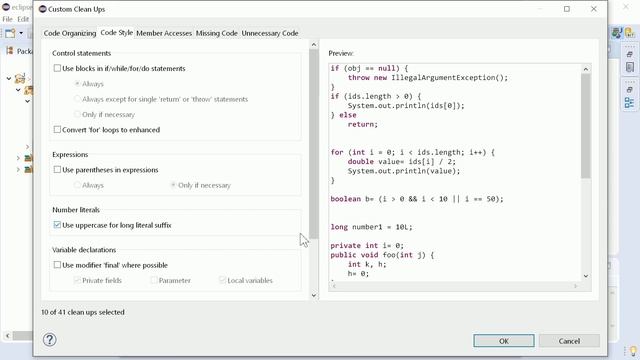Click the 'long number1 = 10L;' preview line
The height and width of the screenshot is (360, 640).
371,227
